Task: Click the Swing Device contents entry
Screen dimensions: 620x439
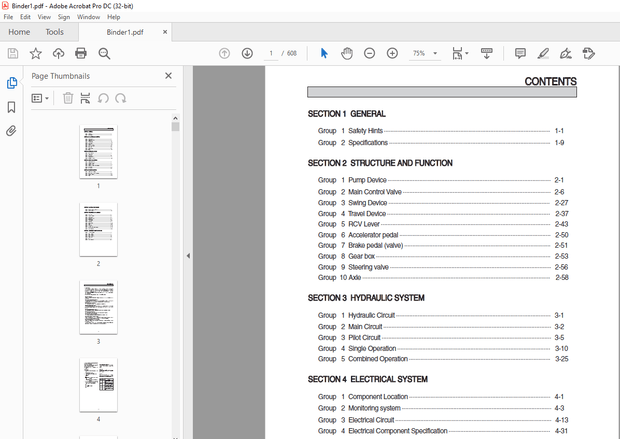Action: click(367, 203)
